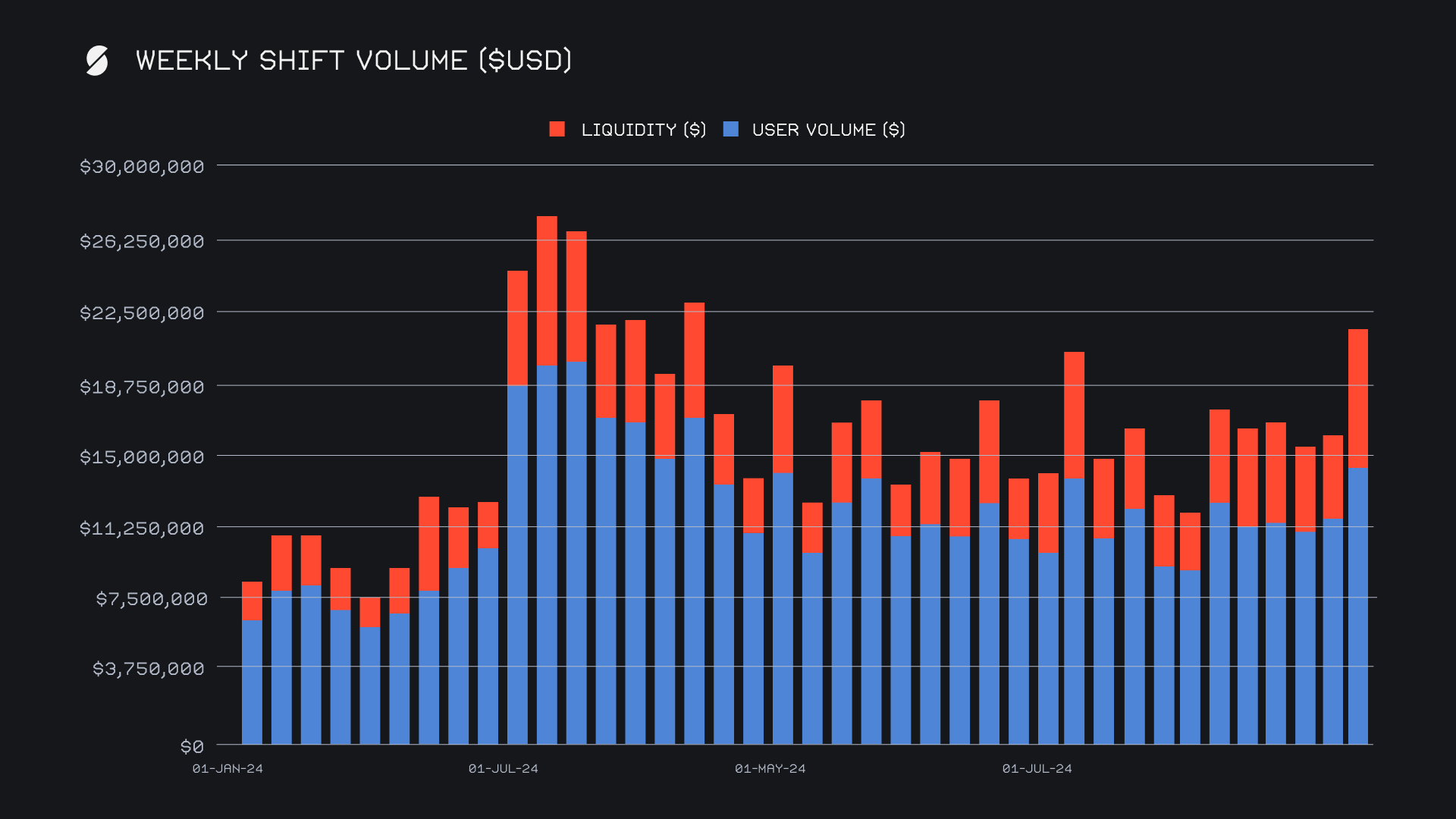Viewport: 1456px width, 819px height.
Task: Click the last bar's blue user volume segment
Action: pyautogui.click(x=1357, y=607)
